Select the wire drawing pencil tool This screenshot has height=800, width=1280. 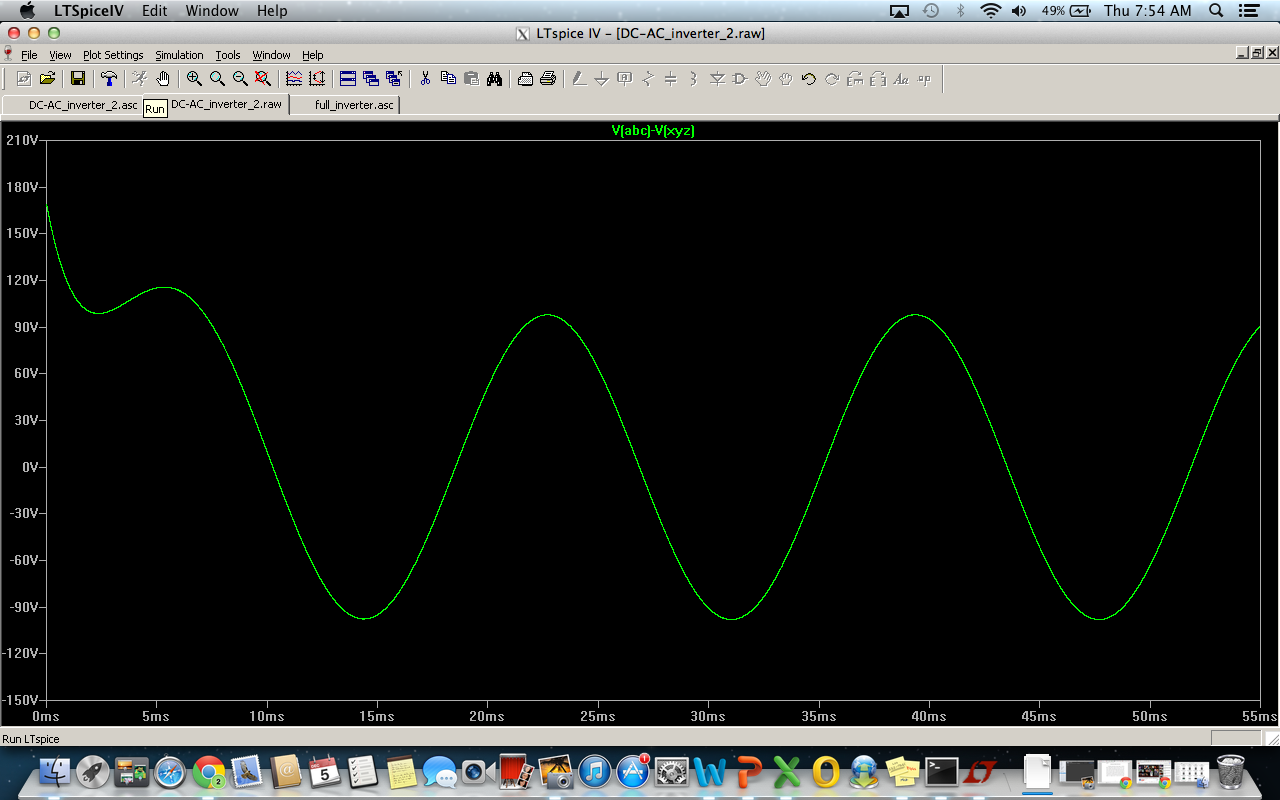579,78
